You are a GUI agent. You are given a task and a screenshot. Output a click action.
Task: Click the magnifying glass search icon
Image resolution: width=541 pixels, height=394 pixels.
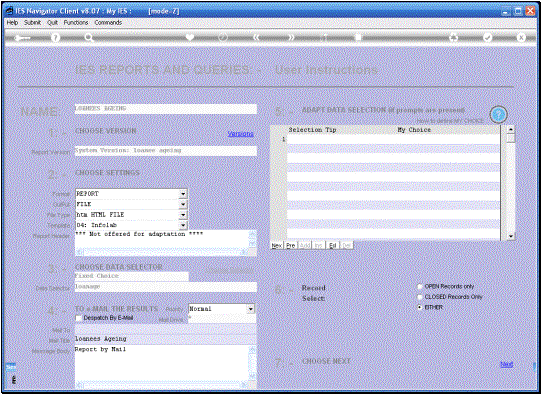(x=89, y=38)
